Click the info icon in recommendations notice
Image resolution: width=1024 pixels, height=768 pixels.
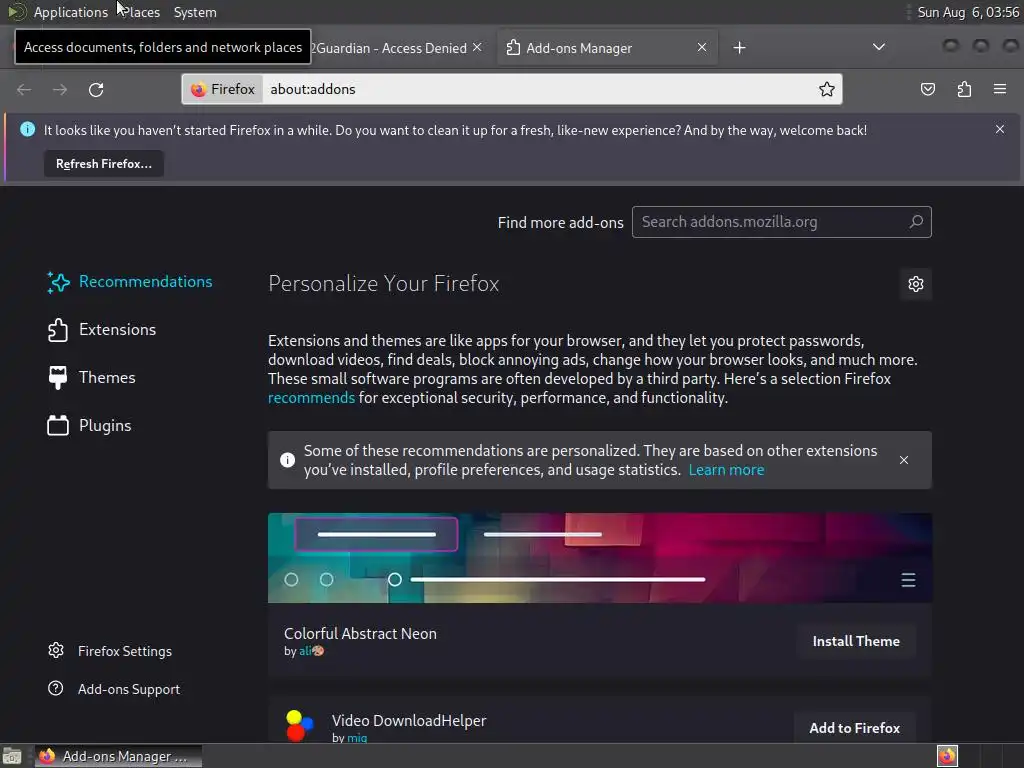click(x=287, y=460)
